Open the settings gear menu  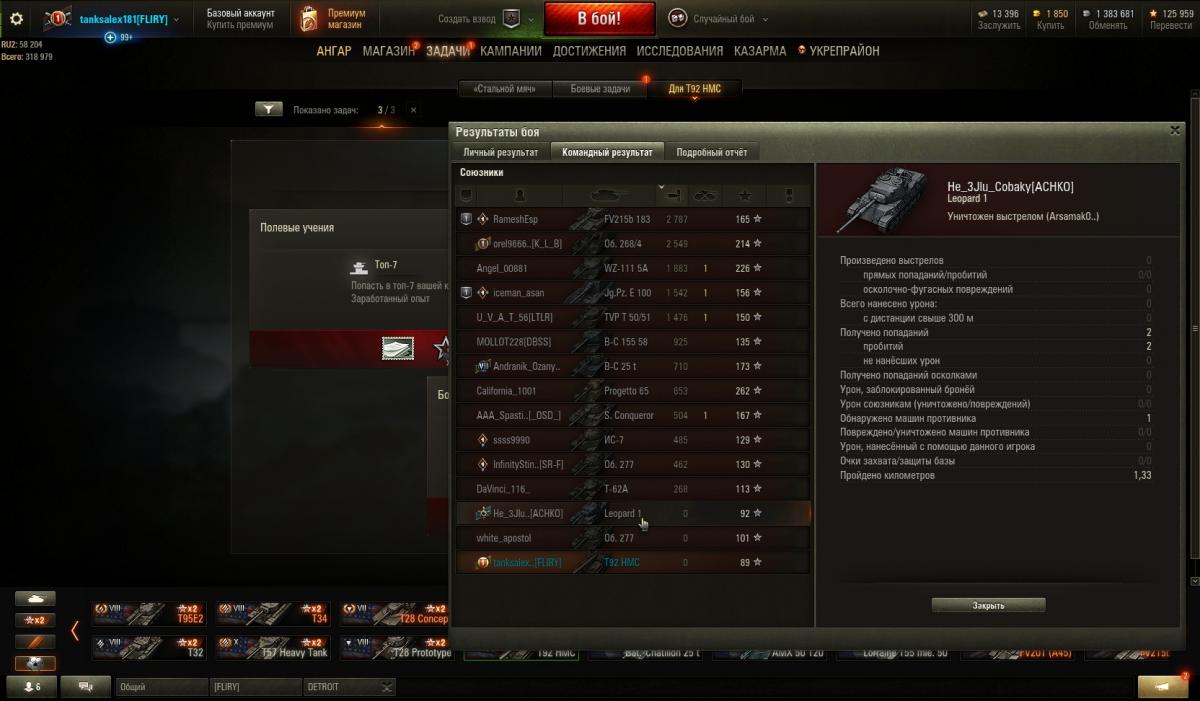pyautogui.click(x=16, y=19)
